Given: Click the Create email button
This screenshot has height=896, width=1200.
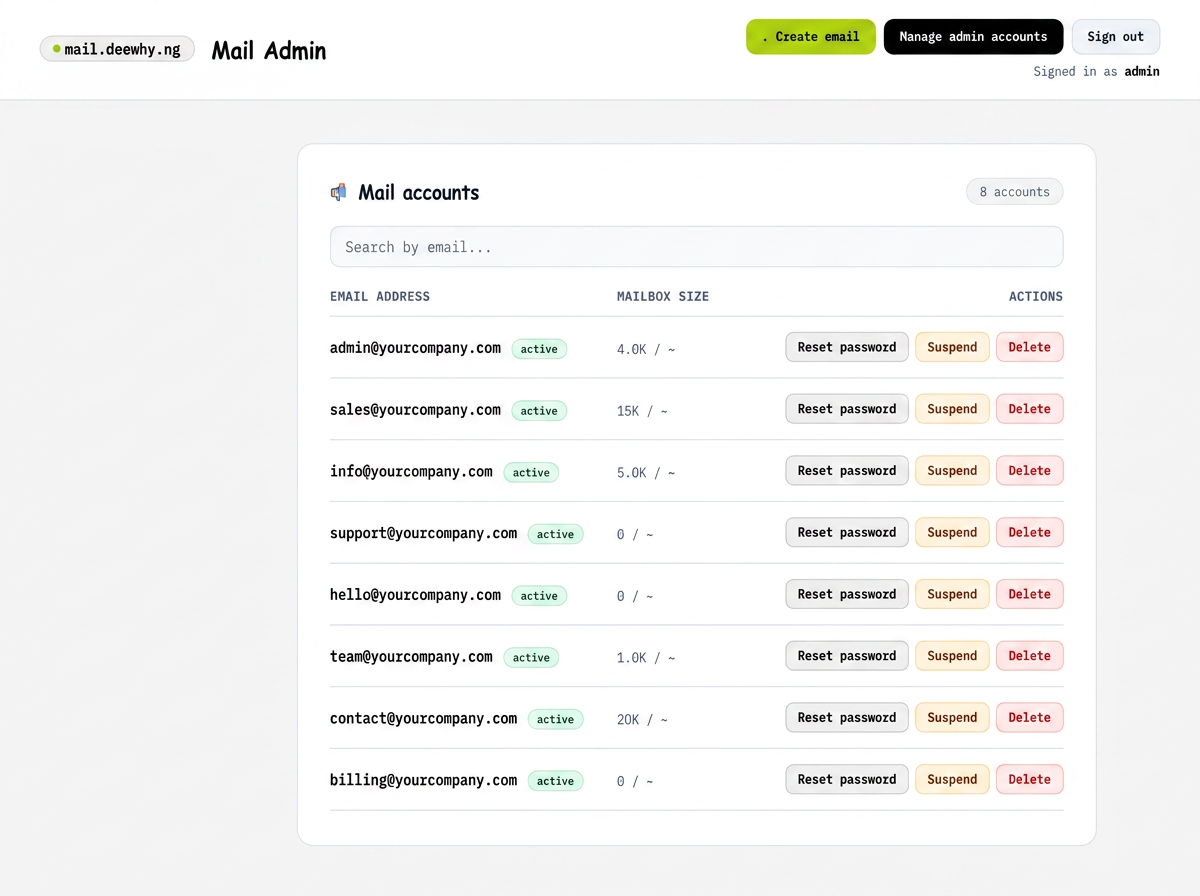Looking at the screenshot, I should click(x=811, y=37).
